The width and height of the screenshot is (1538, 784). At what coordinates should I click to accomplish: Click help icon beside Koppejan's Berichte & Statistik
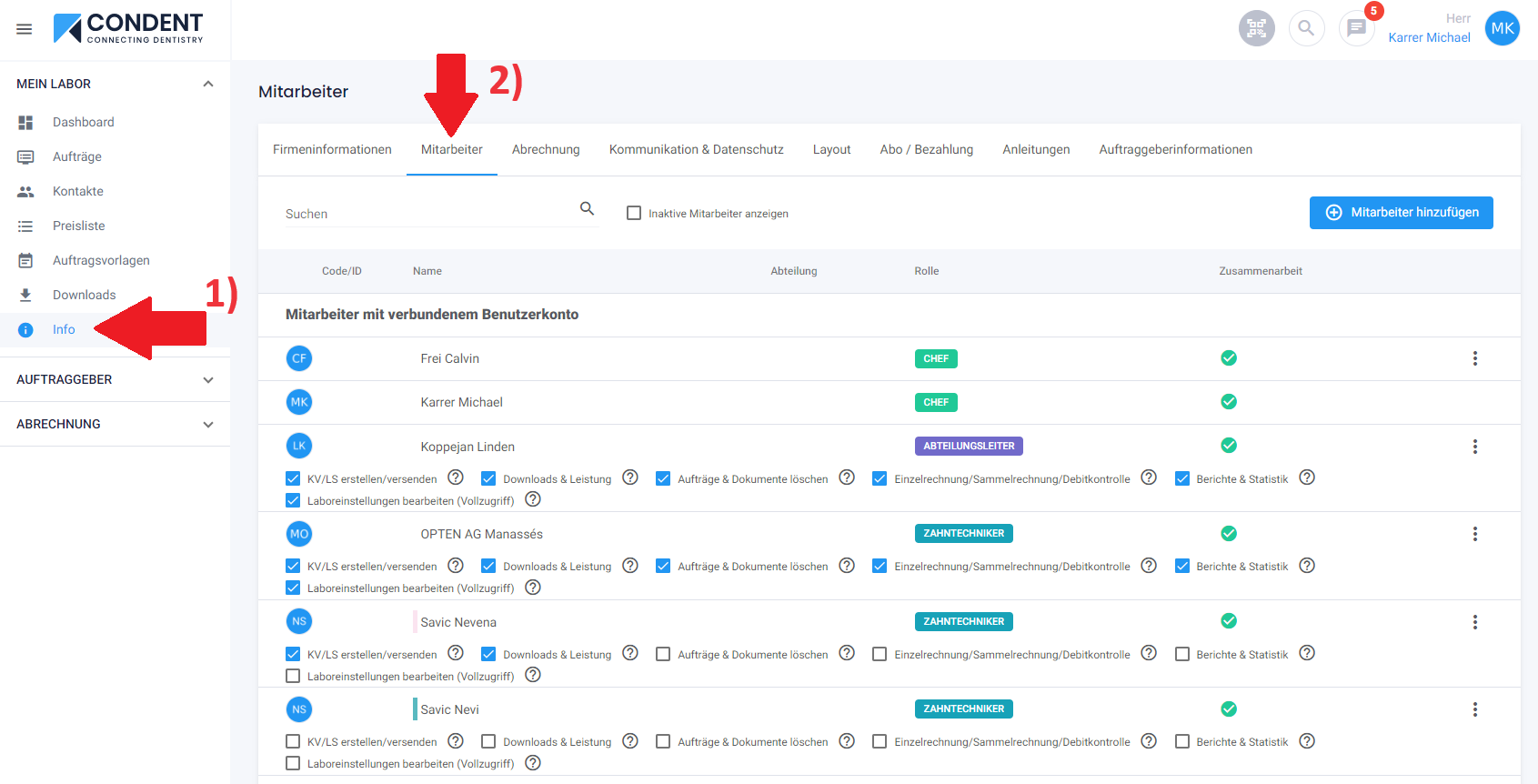(1307, 477)
